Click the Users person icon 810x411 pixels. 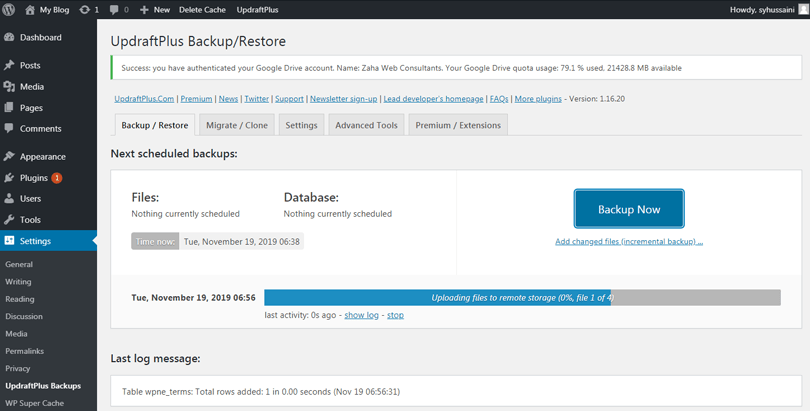pos(9,198)
